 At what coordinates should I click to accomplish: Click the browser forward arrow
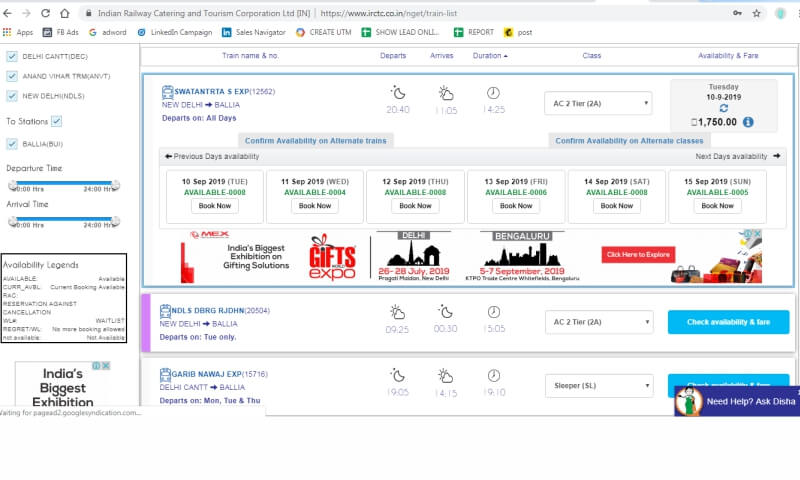tap(26, 13)
